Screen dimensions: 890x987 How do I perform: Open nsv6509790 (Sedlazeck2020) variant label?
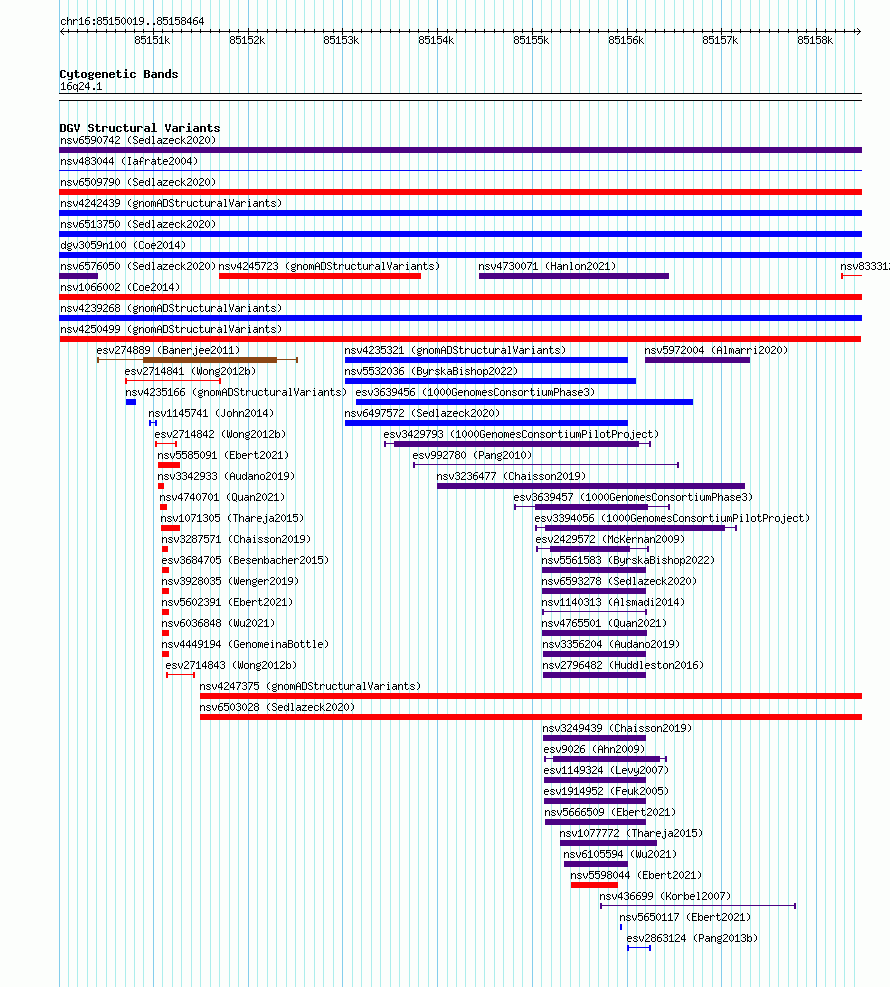tap(138, 183)
